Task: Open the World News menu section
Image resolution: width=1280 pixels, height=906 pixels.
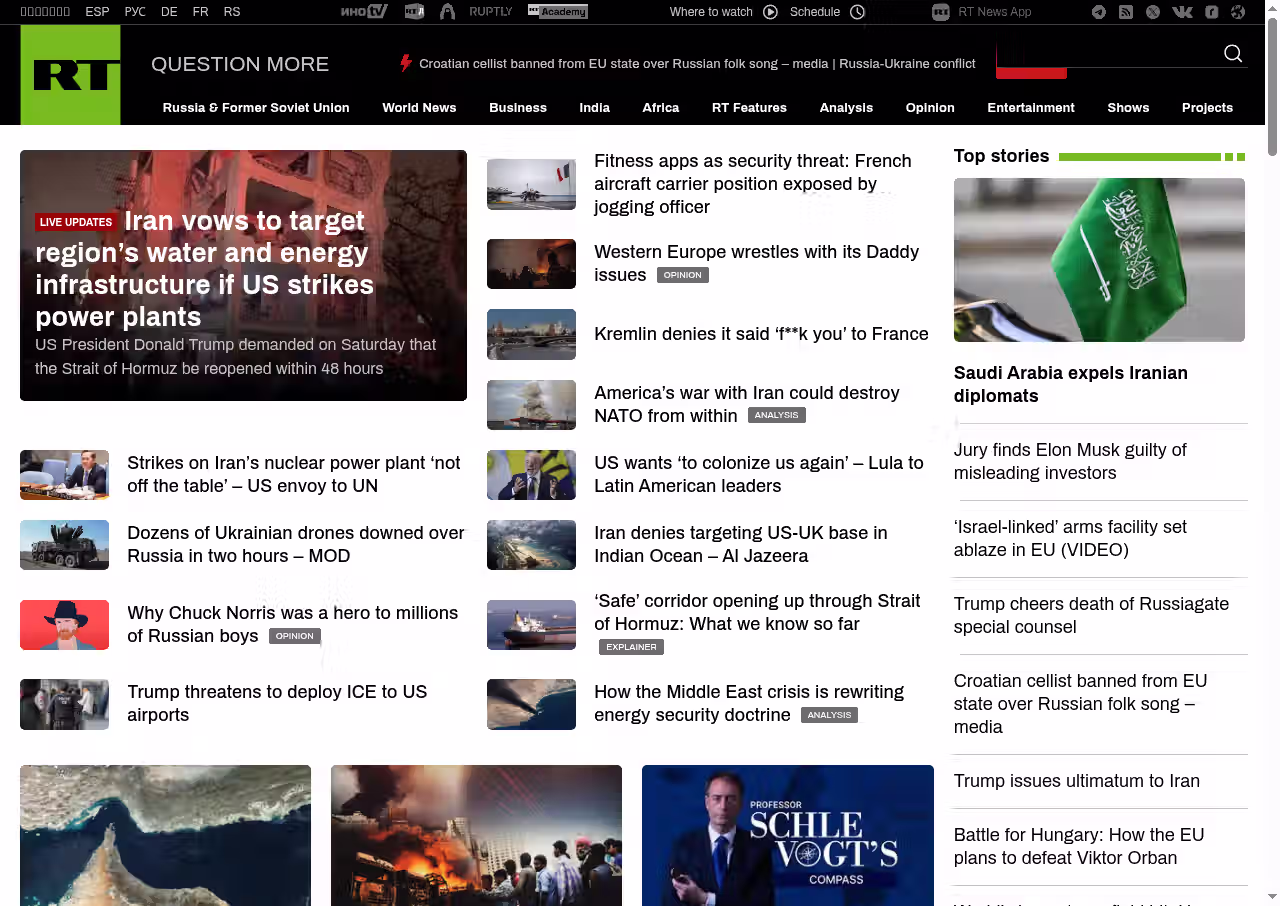Action: point(419,108)
